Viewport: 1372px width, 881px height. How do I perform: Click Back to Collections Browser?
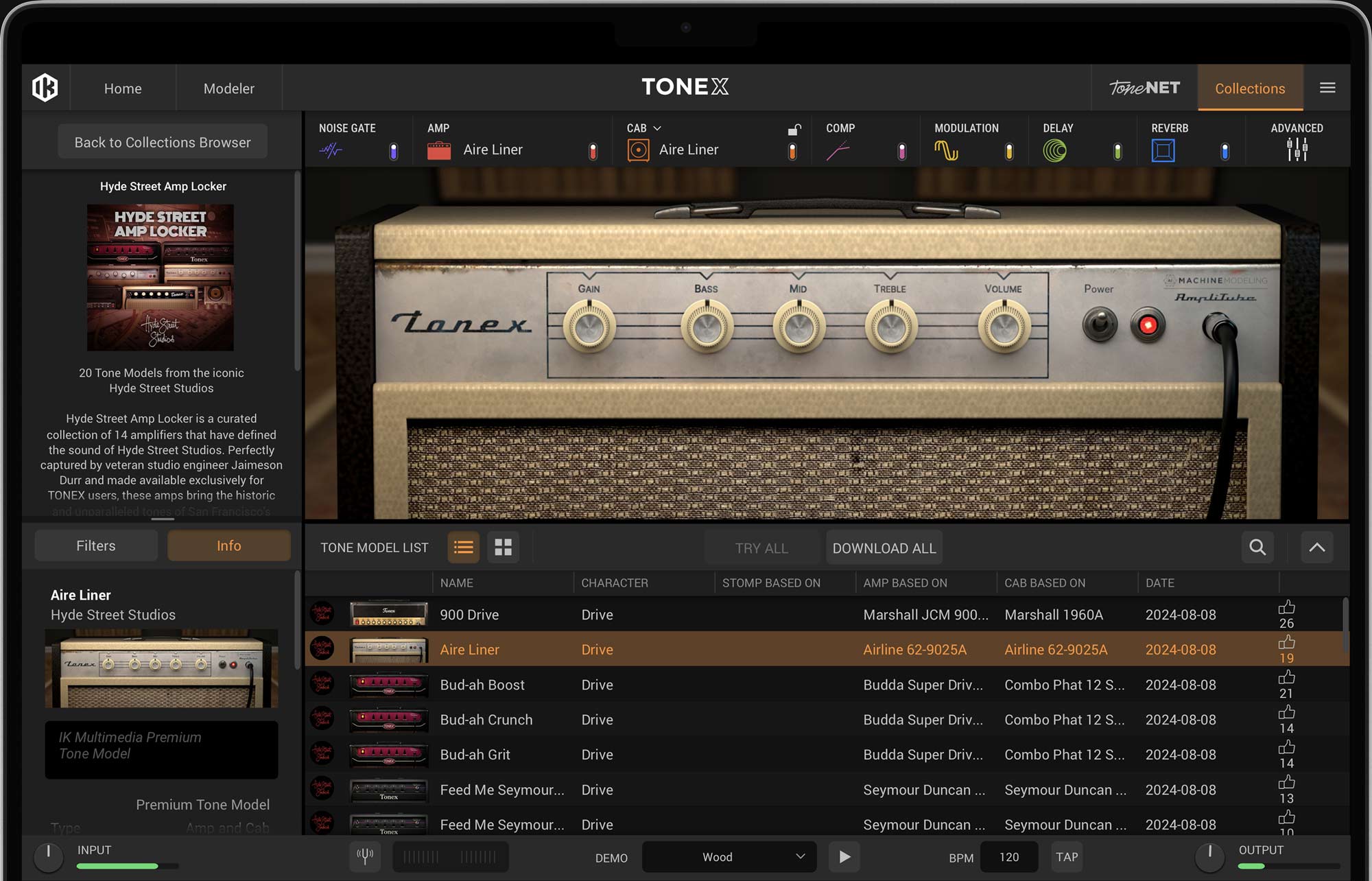(x=162, y=141)
